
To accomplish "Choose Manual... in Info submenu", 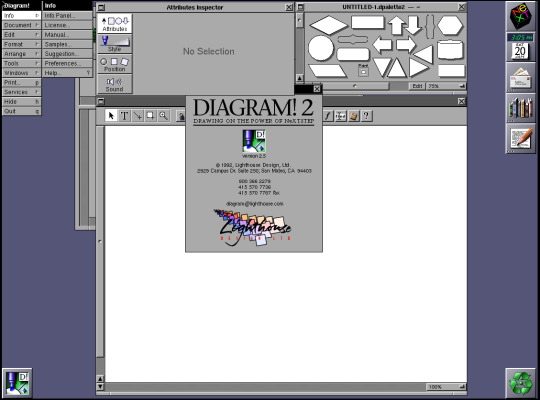I will coord(68,35).
